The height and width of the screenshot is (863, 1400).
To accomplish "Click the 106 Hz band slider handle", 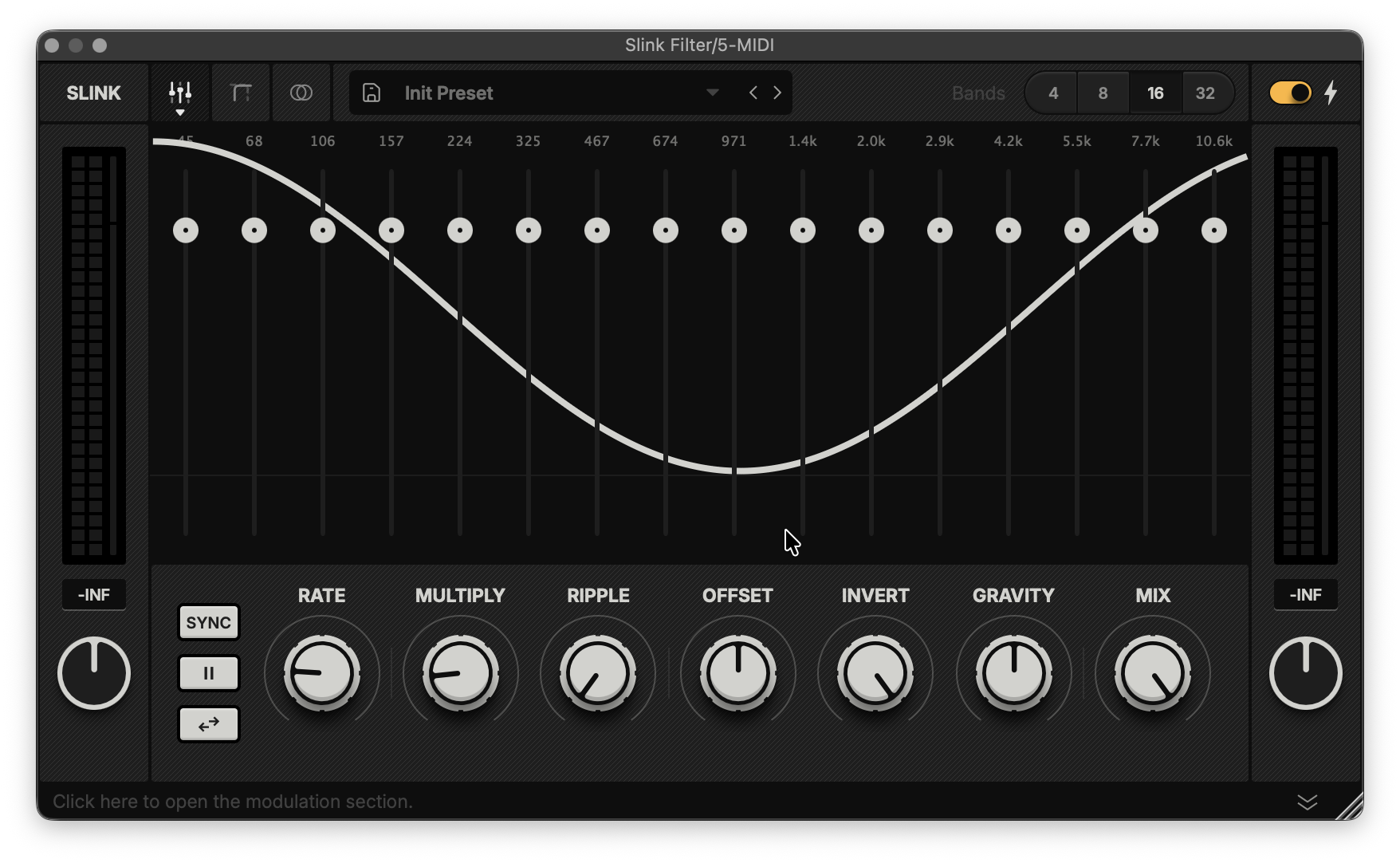I will tap(323, 231).
